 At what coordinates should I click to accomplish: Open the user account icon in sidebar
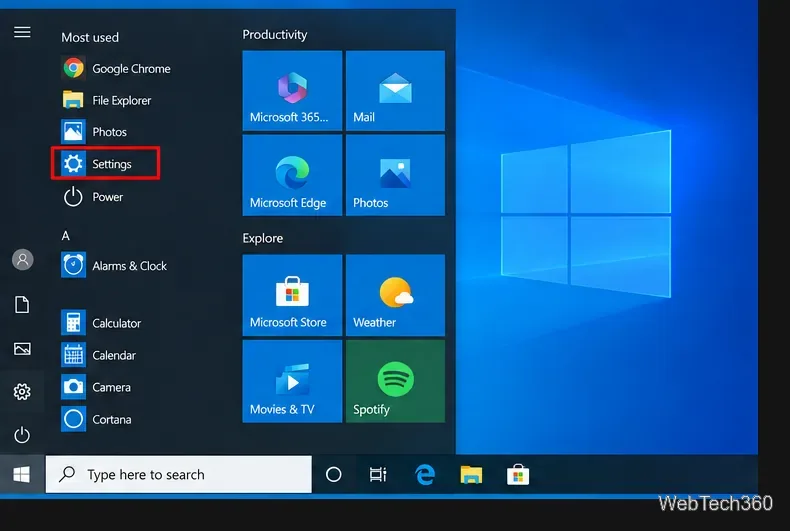point(23,259)
